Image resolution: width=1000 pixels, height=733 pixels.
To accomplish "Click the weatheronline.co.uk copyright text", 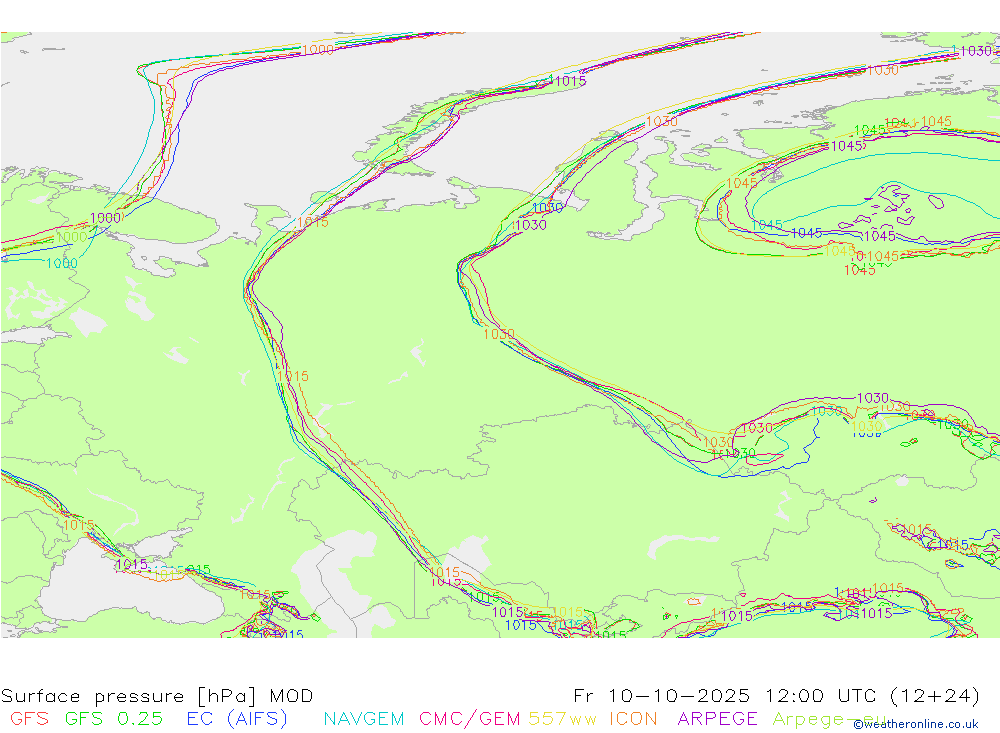I will (916, 724).
